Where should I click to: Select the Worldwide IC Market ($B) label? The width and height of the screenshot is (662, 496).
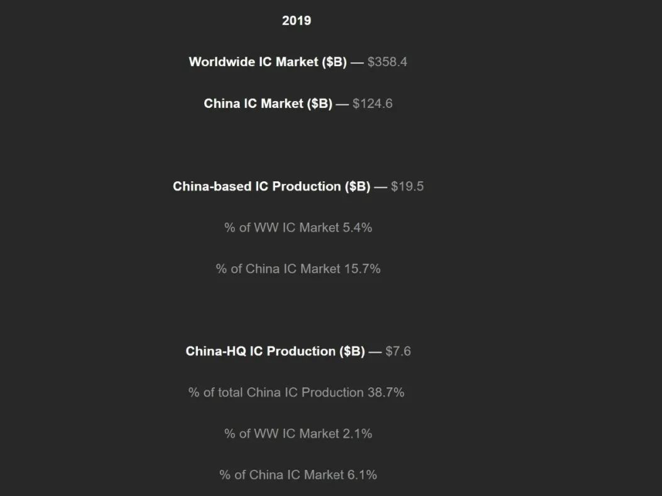[x=267, y=62]
